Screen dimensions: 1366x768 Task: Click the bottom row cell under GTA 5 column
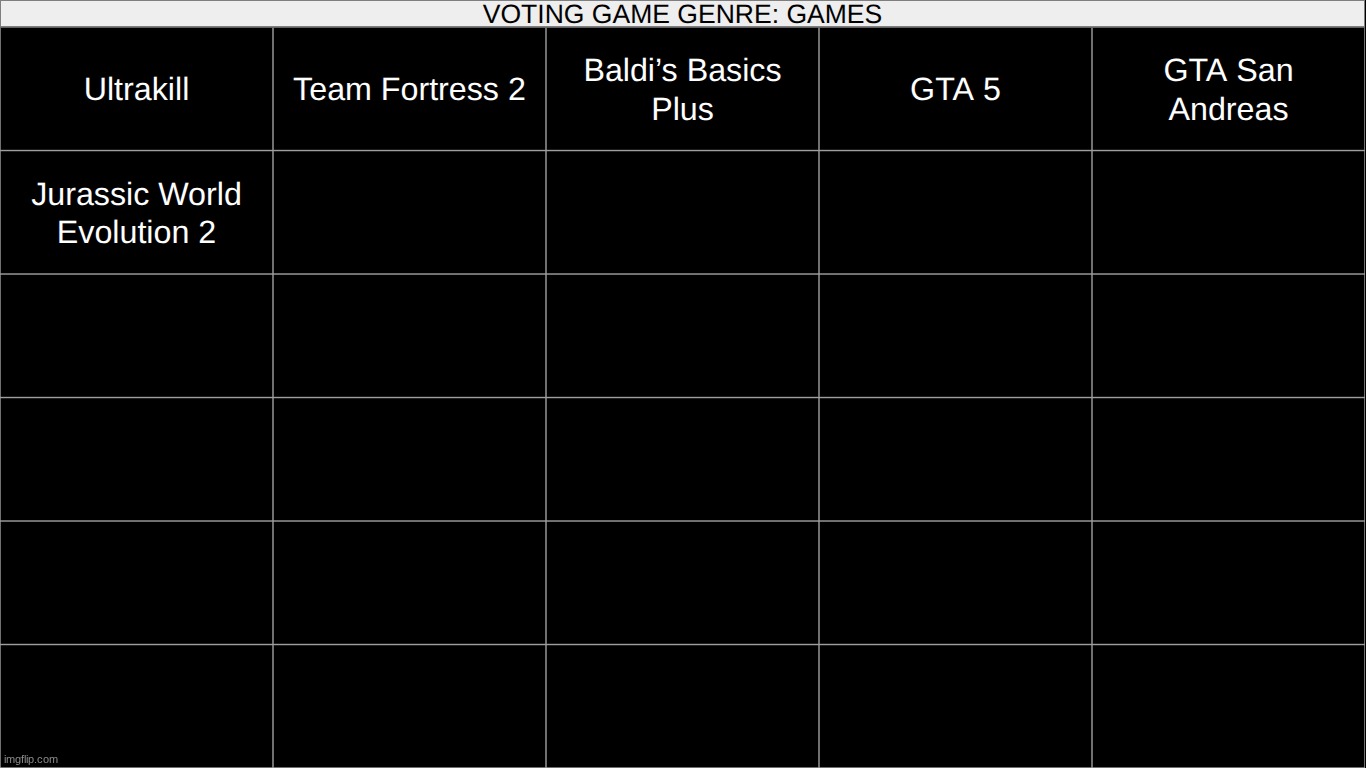(955, 706)
